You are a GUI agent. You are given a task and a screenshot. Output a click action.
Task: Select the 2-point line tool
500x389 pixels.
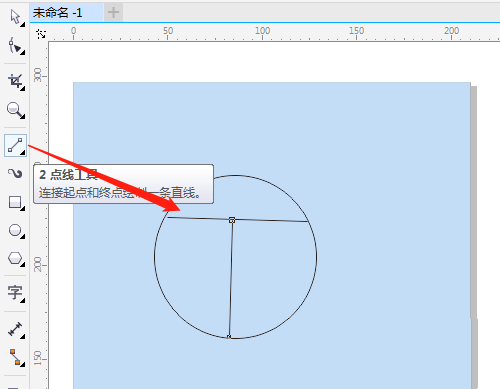point(15,145)
